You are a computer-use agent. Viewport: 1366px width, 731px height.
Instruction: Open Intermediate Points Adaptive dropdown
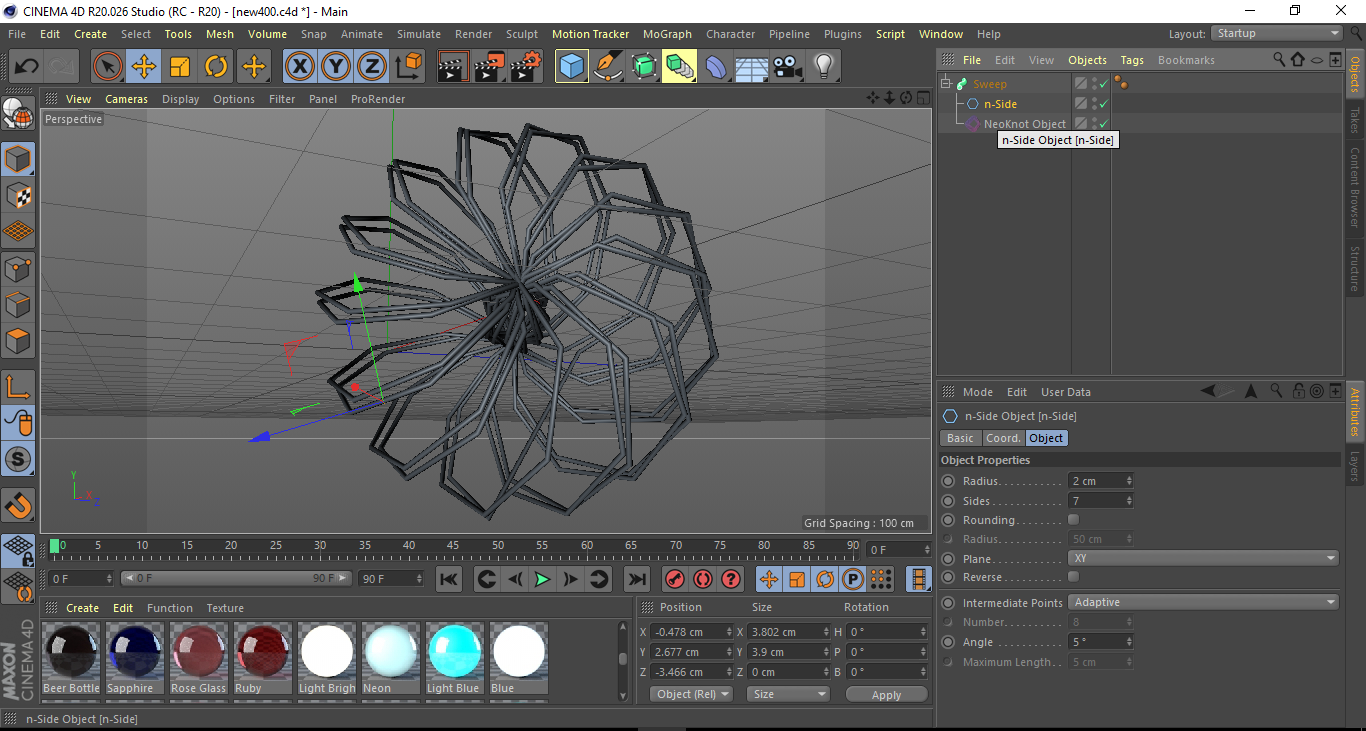click(1203, 602)
